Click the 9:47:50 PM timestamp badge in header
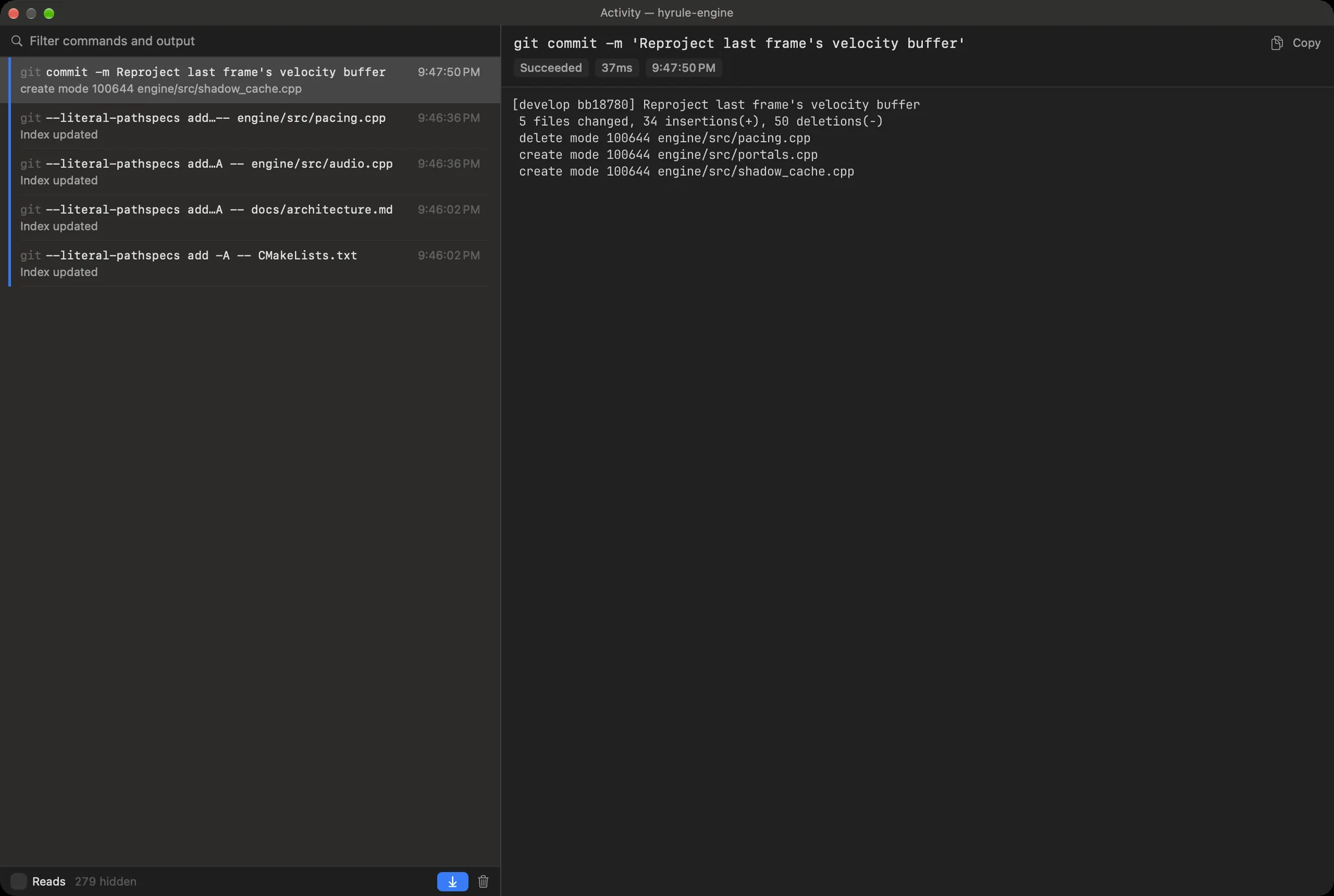Image resolution: width=1334 pixels, height=896 pixels. (683, 68)
